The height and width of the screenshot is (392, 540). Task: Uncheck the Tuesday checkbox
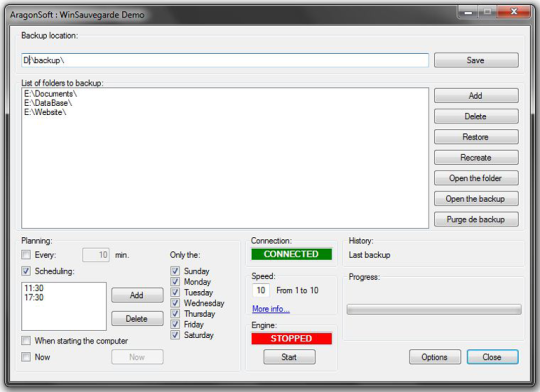(x=175, y=292)
